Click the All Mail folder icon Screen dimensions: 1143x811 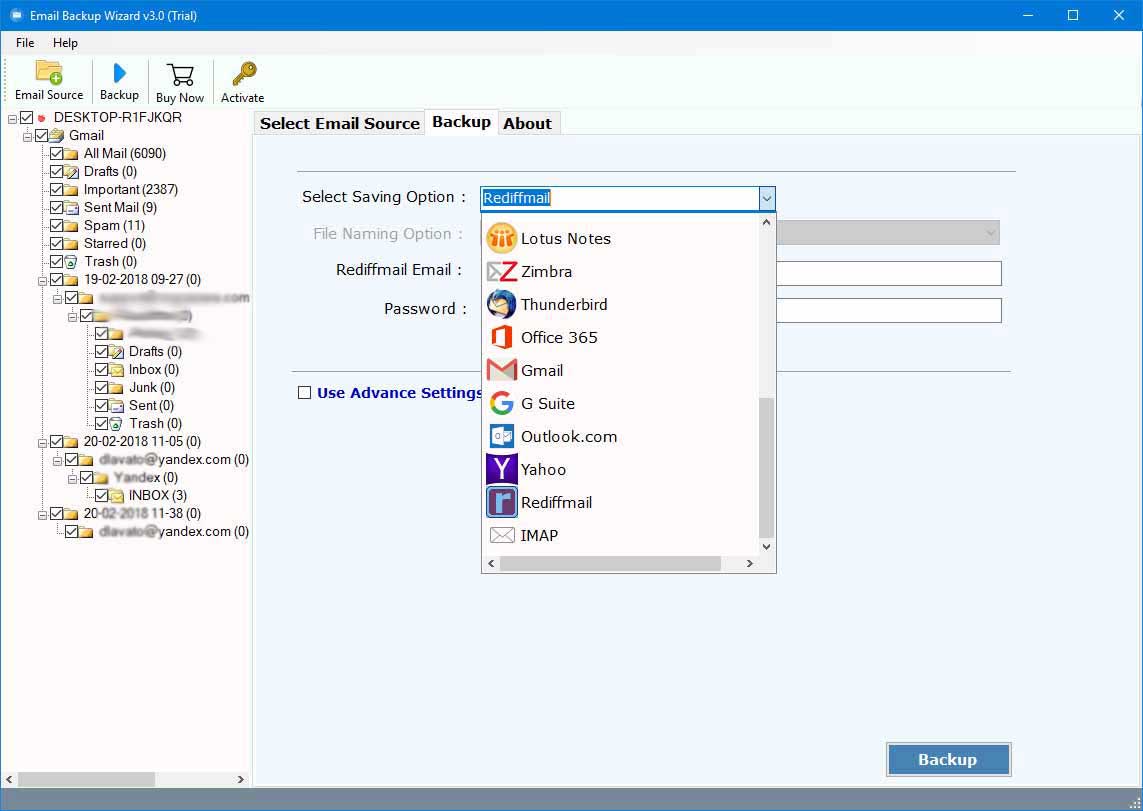coord(71,154)
